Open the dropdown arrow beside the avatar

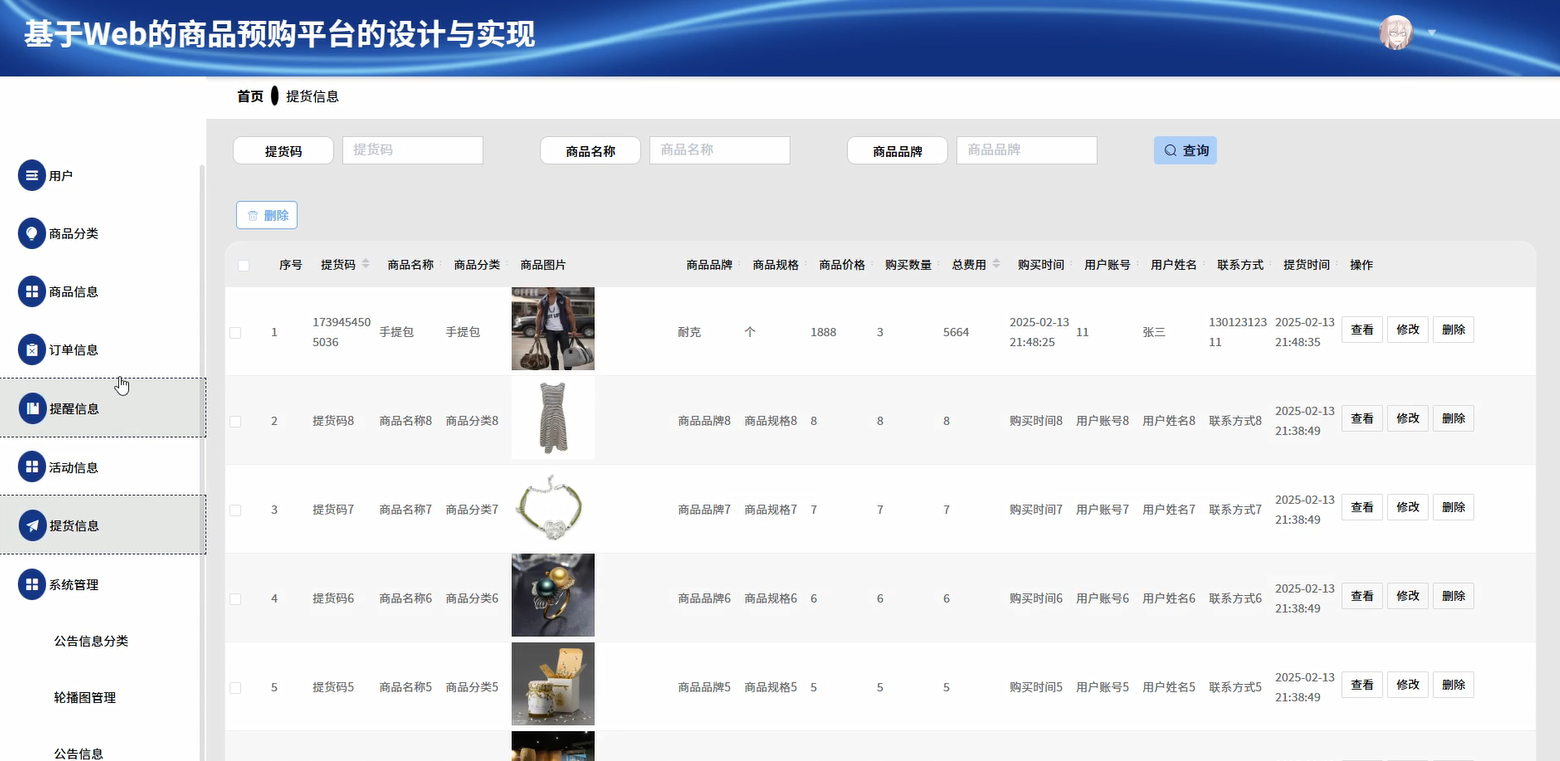coord(1432,33)
